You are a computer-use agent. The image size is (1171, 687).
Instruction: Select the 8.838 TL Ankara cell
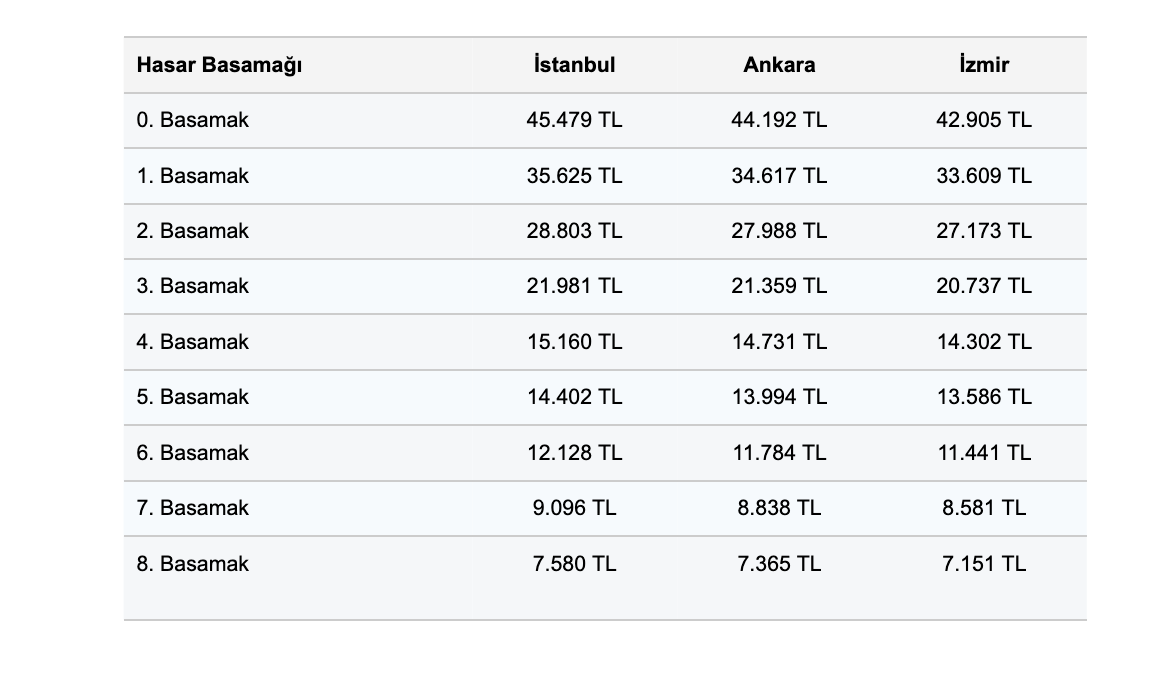(779, 508)
